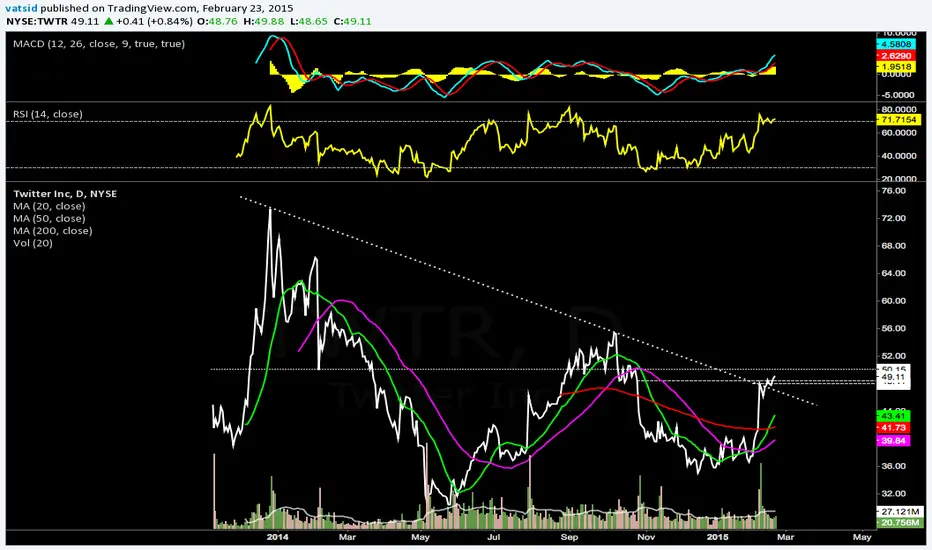Viewport: 932px width, 550px height.
Task: Click the yellow 71.7154 RSI value label
Action: coord(899,120)
